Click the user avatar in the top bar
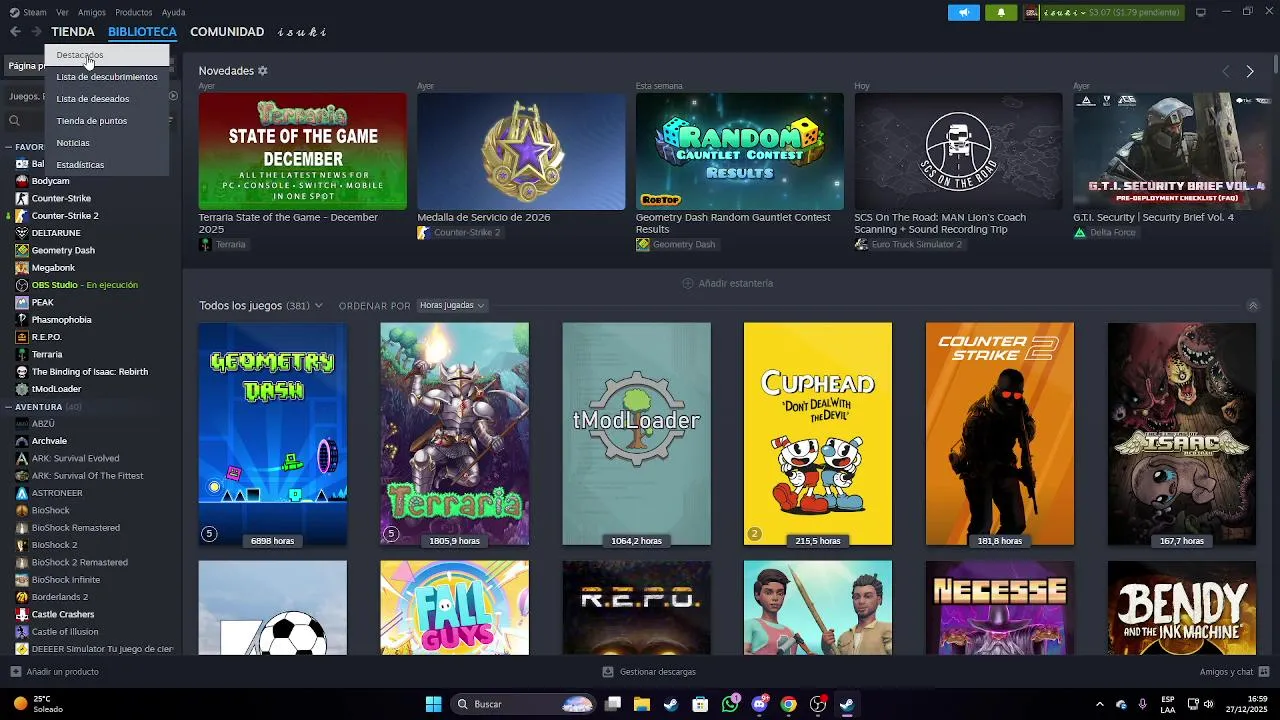 click(x=1032, y=12)
